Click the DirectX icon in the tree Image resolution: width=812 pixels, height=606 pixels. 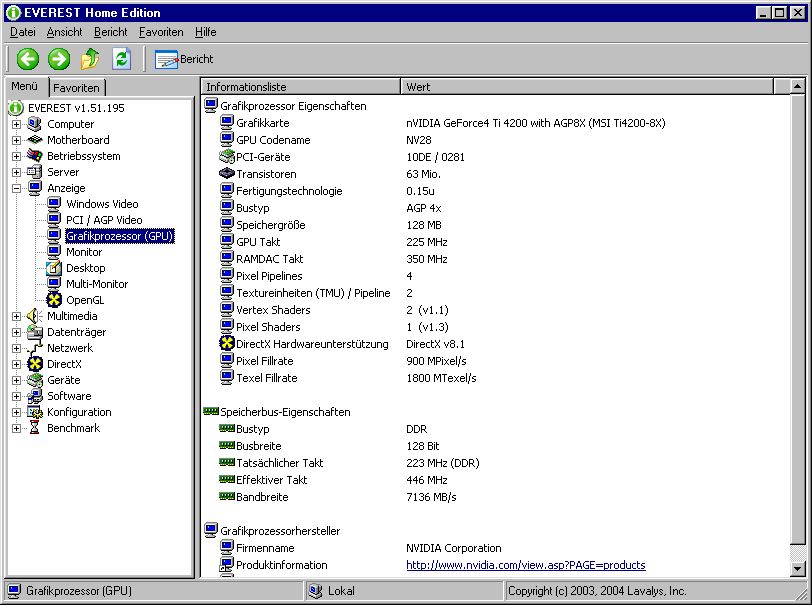[x=35, y=364]
